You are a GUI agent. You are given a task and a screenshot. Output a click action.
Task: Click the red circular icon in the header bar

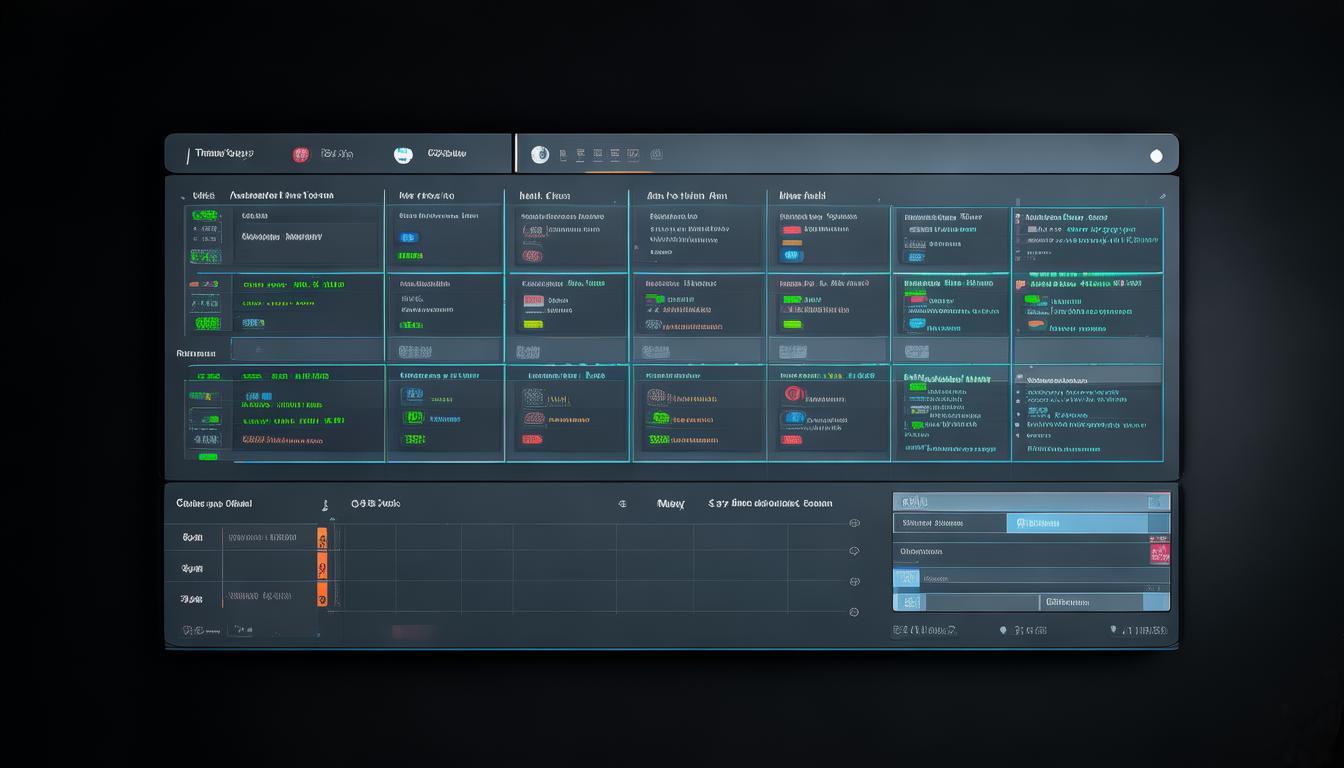[300, 154]
